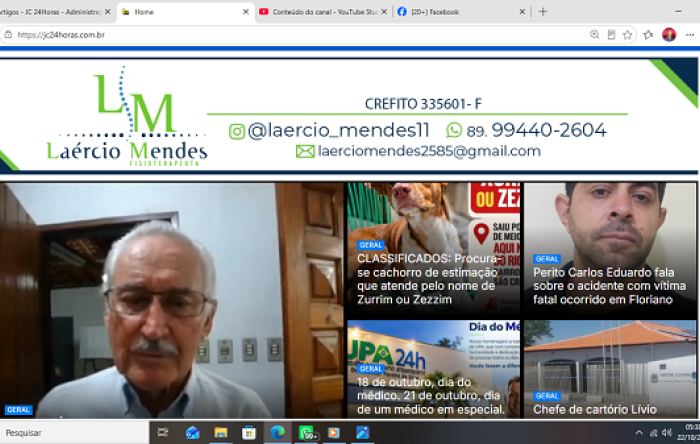Click GERAL tag on the dog article
Image resolution: width=700 pixels, height=444 pixels.
pyautogui.click(x=371, y=245)
